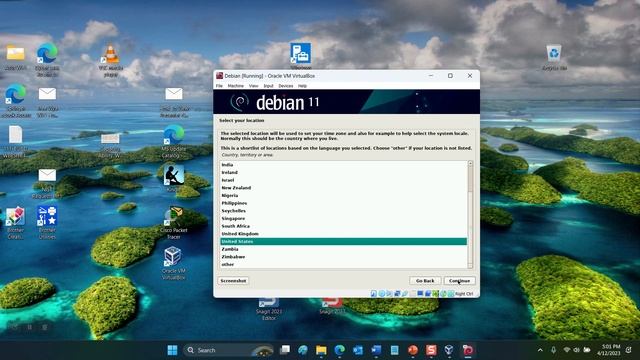Select the highlighted United States row
Screen dimensions: 640x360
point(343,242)
